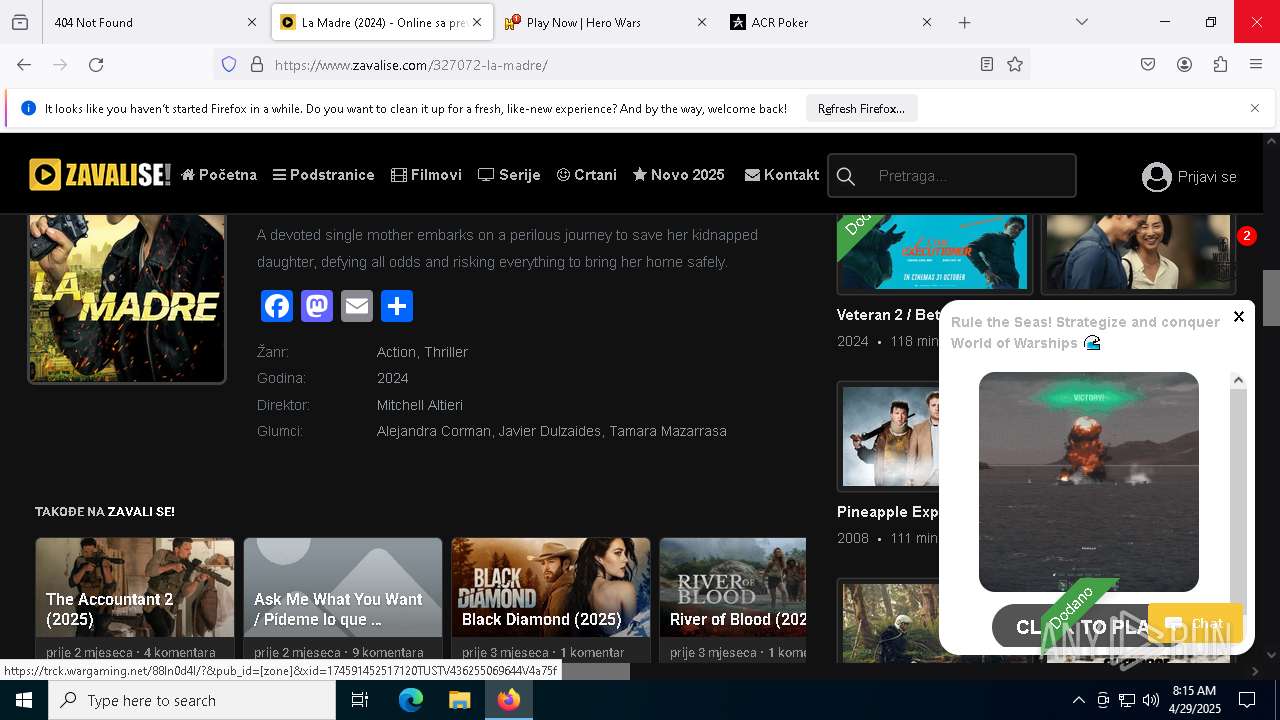Open File Explorer from the taskbar
Viewport: 1280px width, 720px height.
[x=459, y=700]
